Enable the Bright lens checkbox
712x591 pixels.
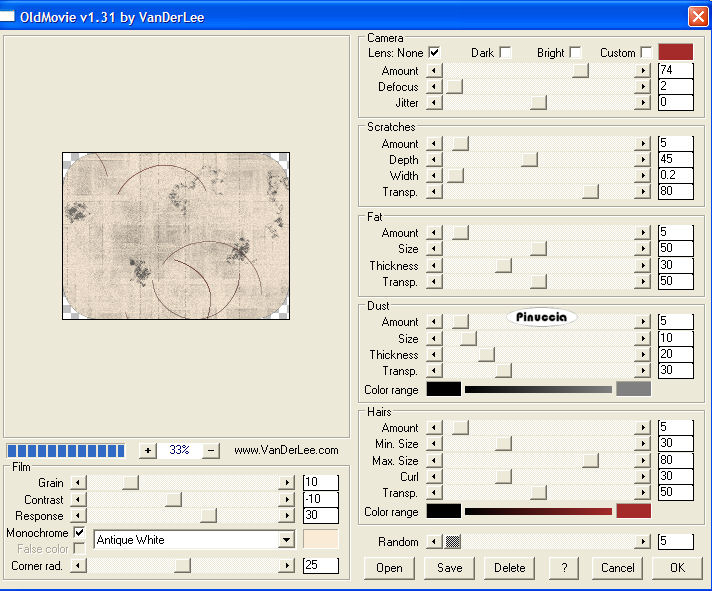(x=575, y=52)
